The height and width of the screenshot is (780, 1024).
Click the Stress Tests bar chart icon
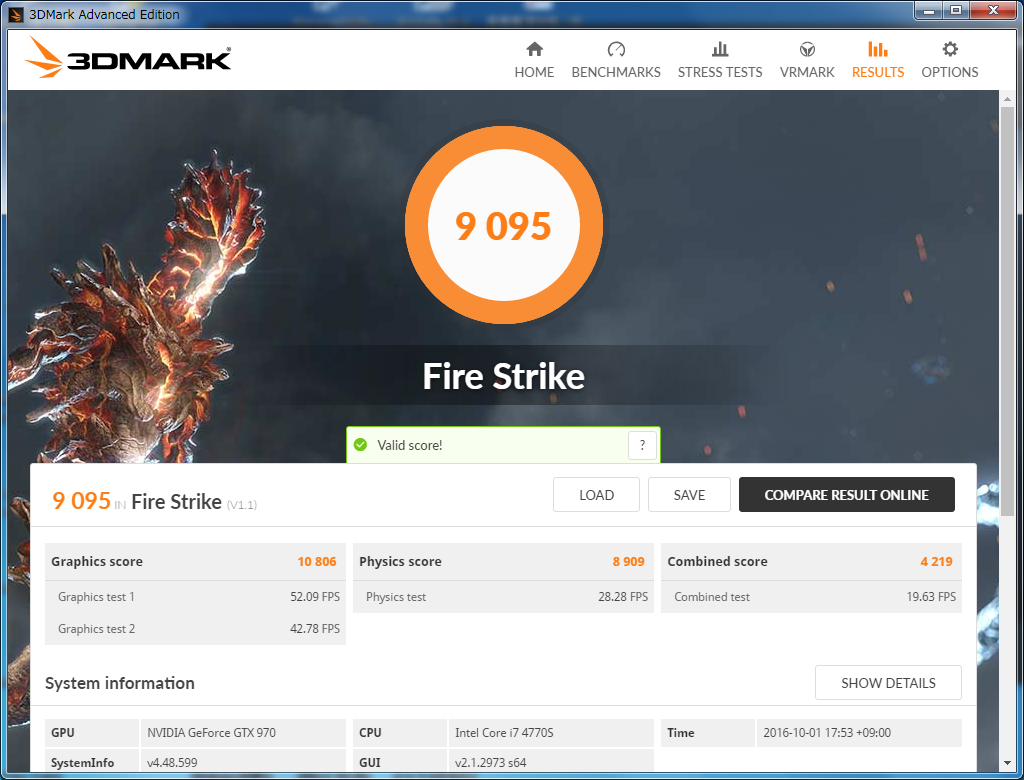(x=720, y=49)
